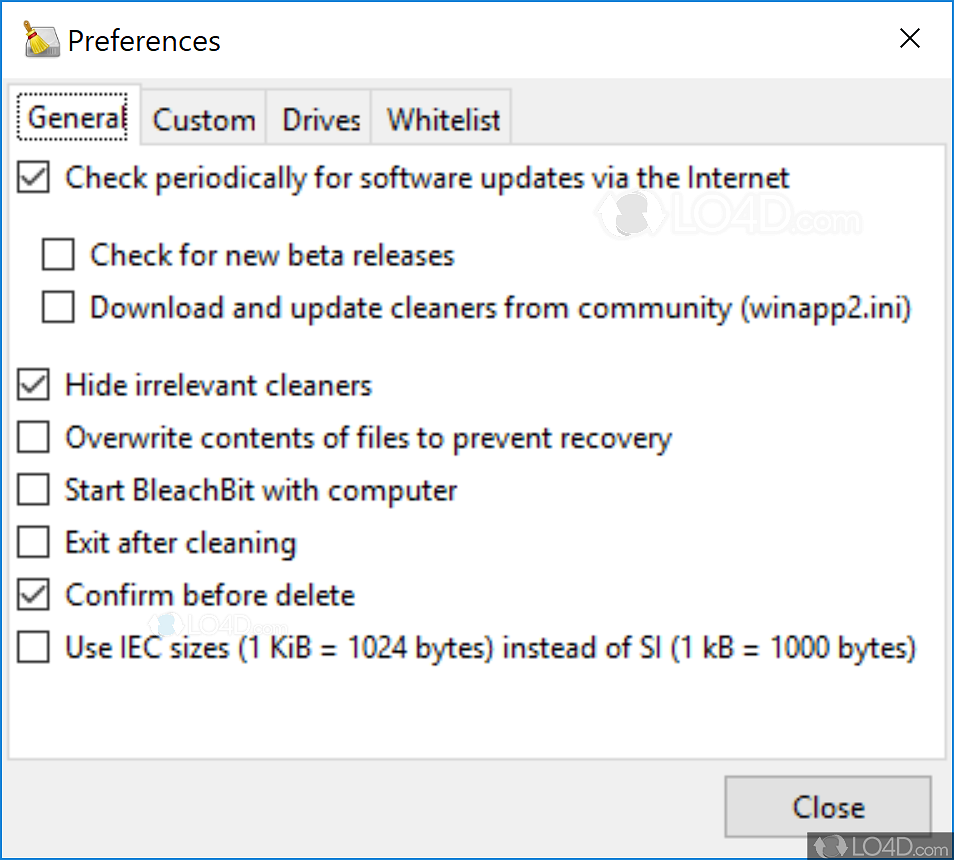
Task: Enable overwriting file contents to prevent recovery
Action: coord(32,437)
